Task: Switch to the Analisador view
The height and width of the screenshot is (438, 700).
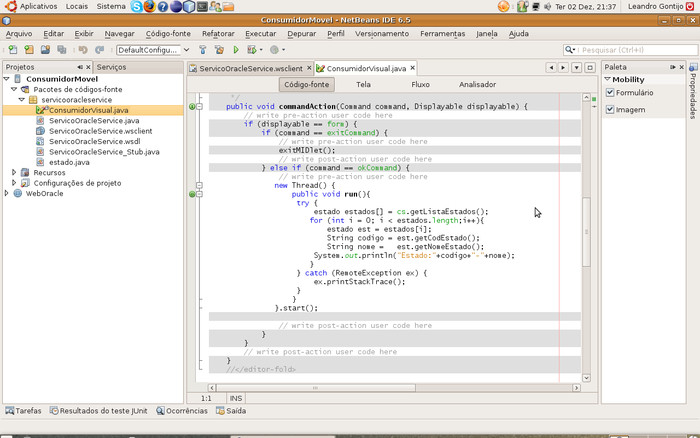Action: (477, 84)
